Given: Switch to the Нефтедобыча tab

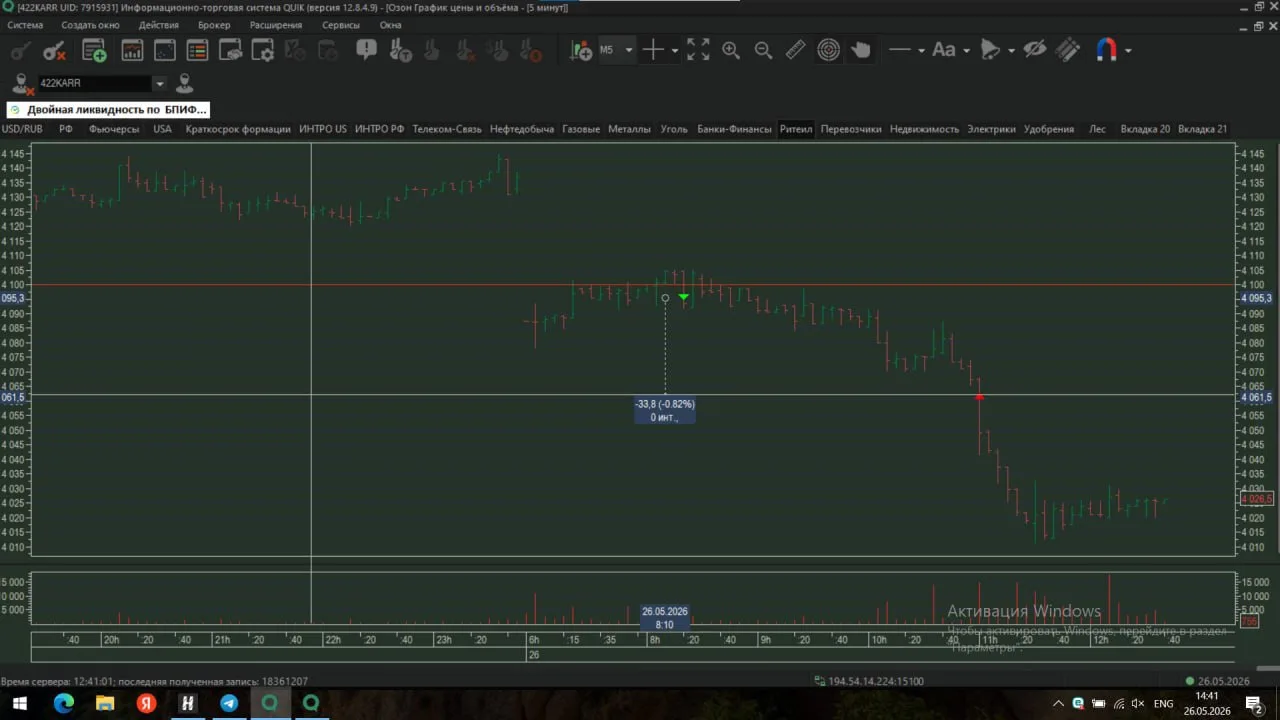Looking at the screenshot, I should [522, 129].
